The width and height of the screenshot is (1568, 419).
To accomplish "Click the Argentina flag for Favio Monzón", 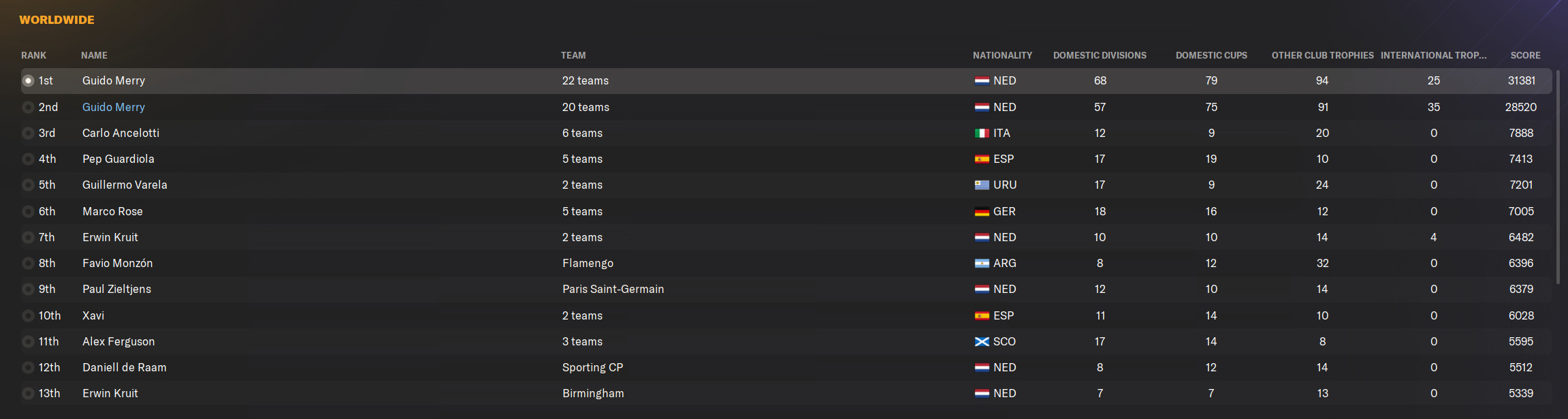I will [x=981, y=264].
